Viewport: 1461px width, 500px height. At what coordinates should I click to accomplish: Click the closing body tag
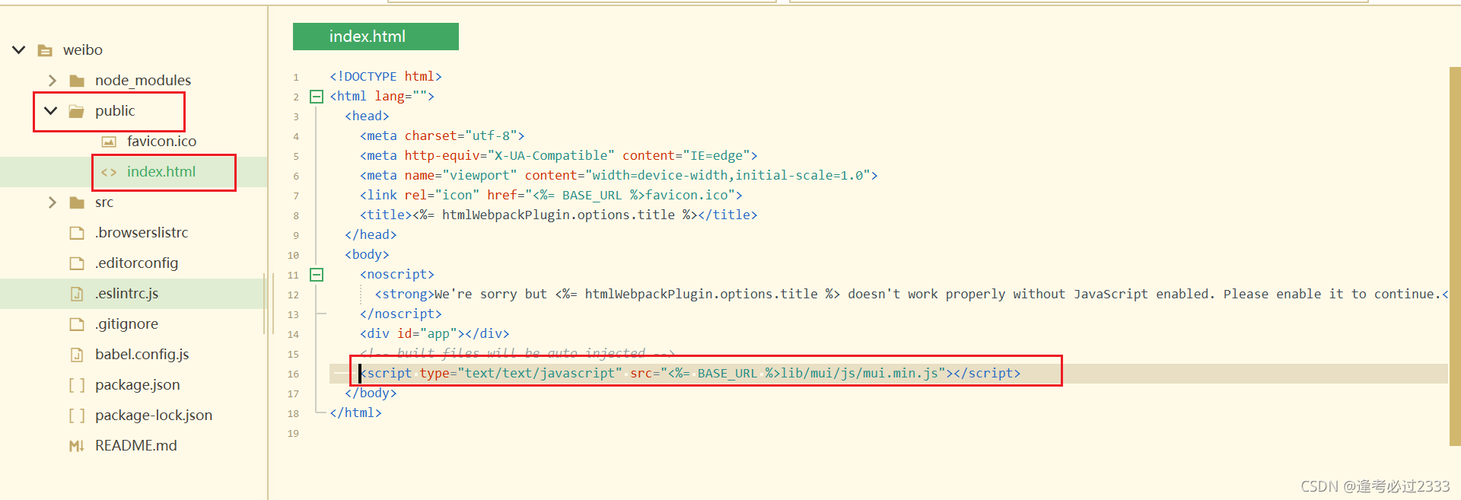pos(371,393)
